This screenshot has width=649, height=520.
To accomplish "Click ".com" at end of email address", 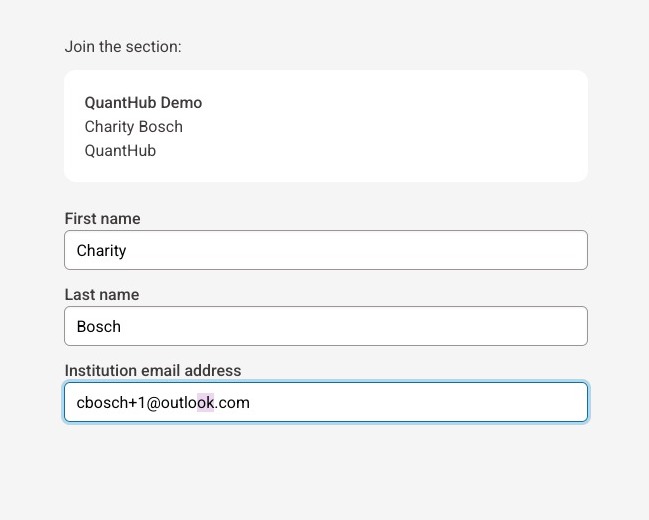I will click(x=233, y=402).
